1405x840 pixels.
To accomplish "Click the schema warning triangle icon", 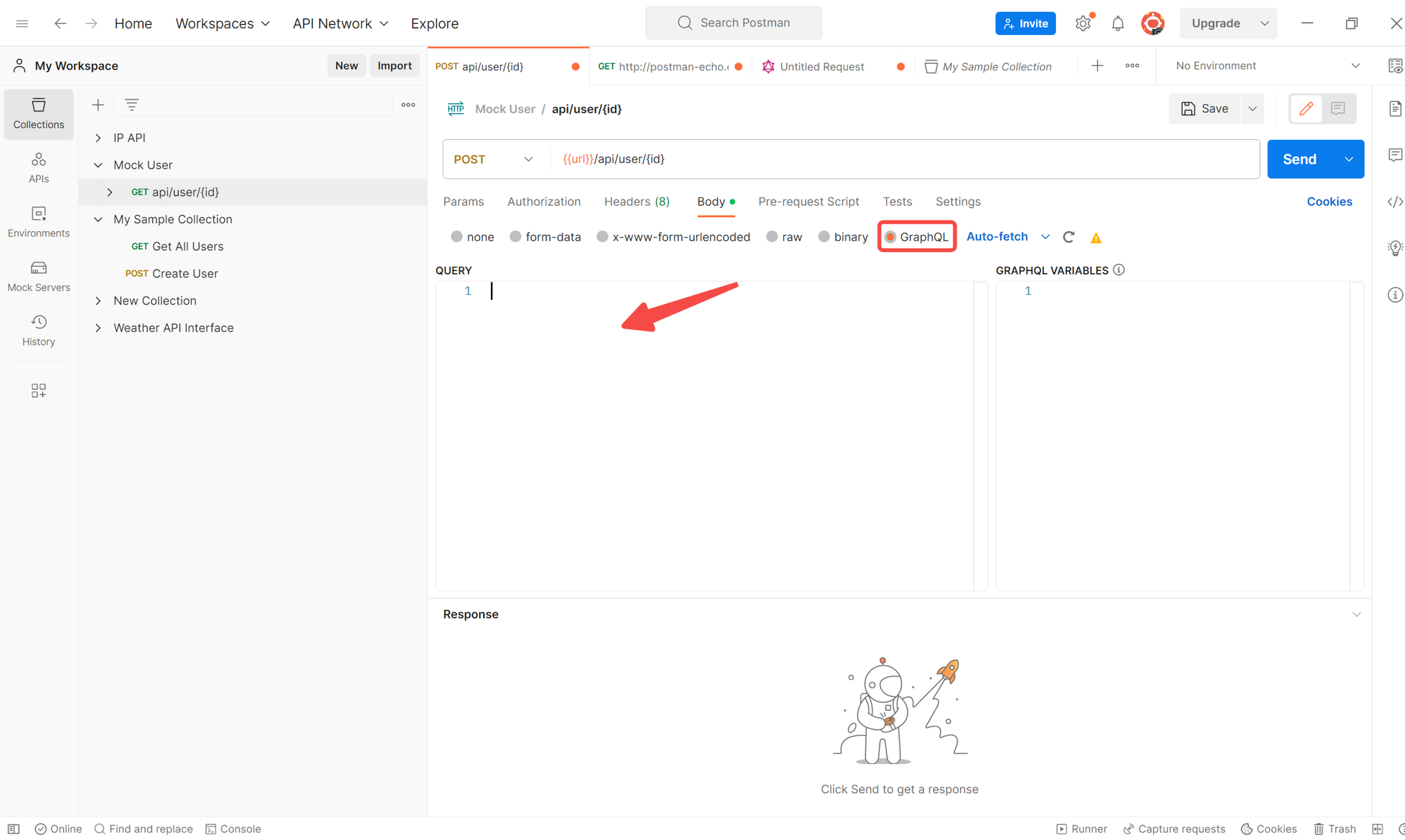I will [x=1096, y=238].
